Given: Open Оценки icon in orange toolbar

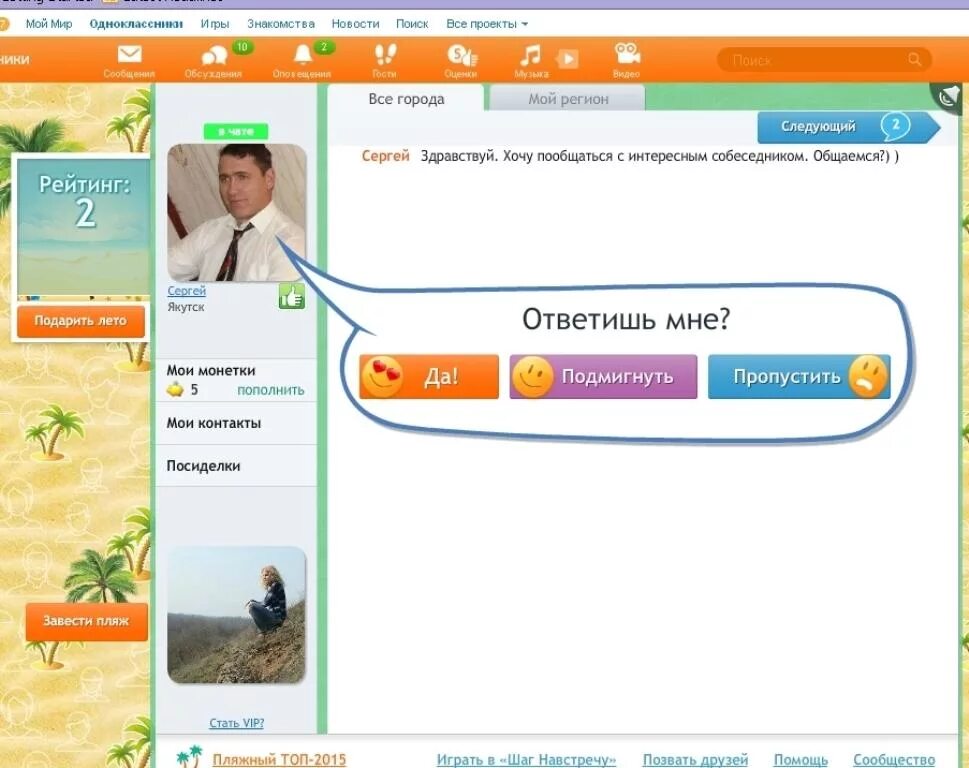Looking at the screenshot, I should pos(462,56).
